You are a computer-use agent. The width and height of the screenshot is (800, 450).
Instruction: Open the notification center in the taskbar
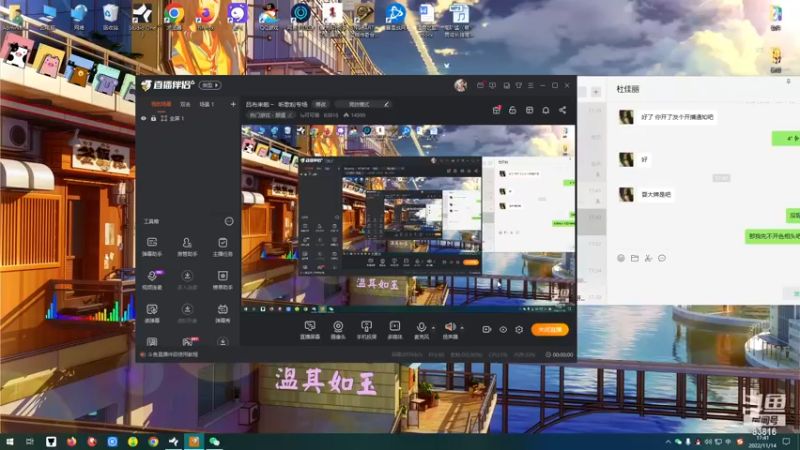point(786,441)
